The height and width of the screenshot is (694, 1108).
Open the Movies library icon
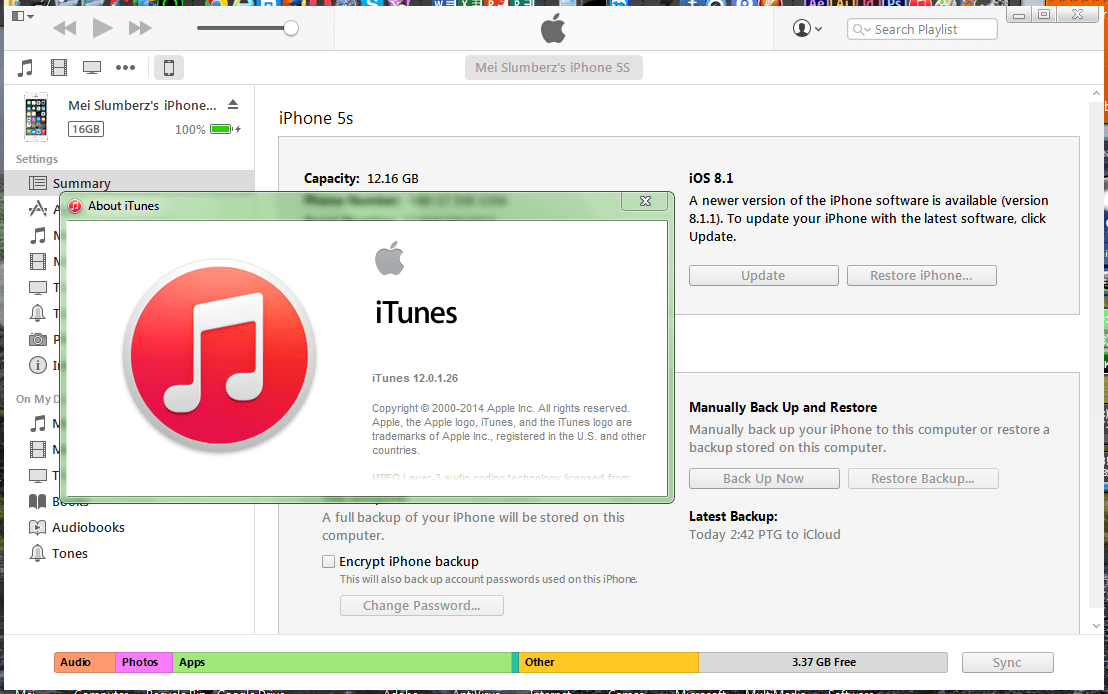(x=59, y=68)
